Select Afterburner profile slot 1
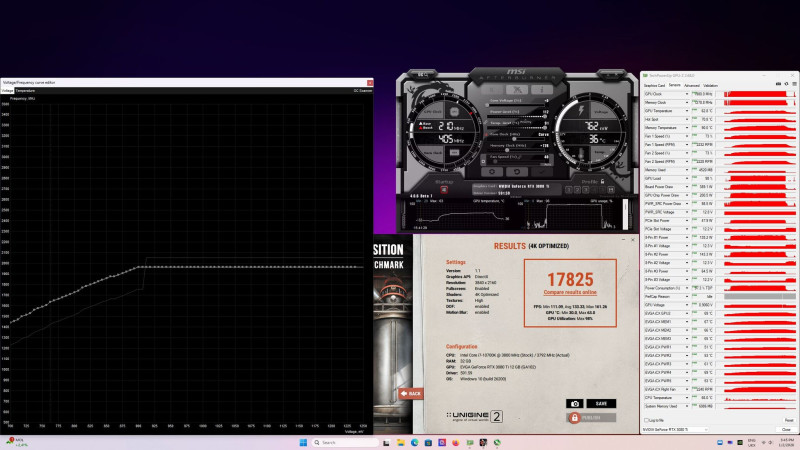The width and height of the screenshot is (800, 450). click(x=569, y=190)
